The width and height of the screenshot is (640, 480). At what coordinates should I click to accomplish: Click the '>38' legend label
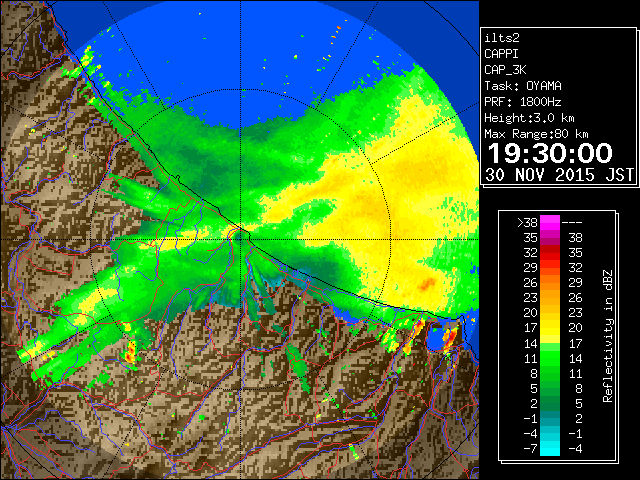(527, 222)
